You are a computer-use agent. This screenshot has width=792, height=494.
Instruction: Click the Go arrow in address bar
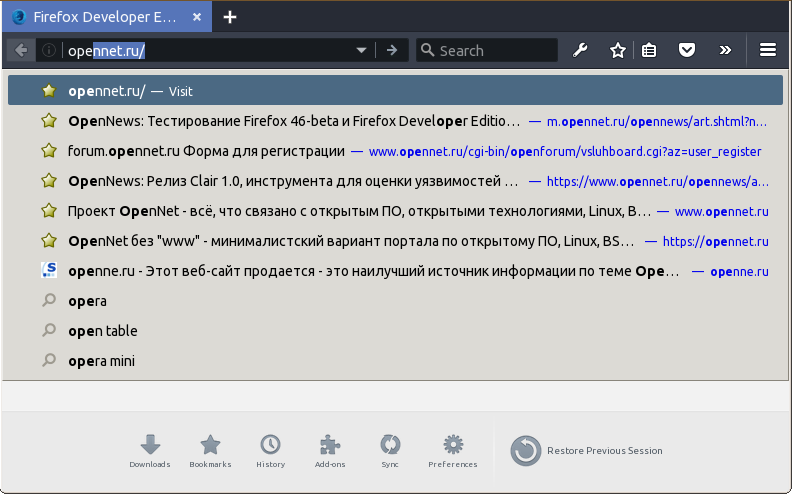coord(392,51)
